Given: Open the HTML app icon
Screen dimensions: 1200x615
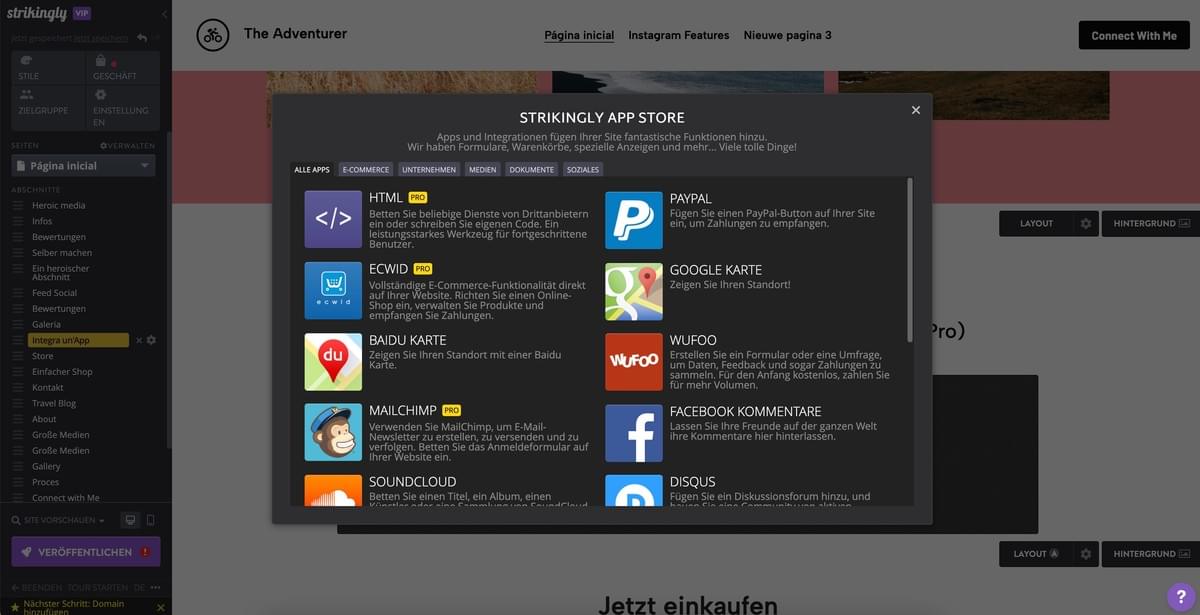Looking at the screenshot, I should [x=333, y=219].
